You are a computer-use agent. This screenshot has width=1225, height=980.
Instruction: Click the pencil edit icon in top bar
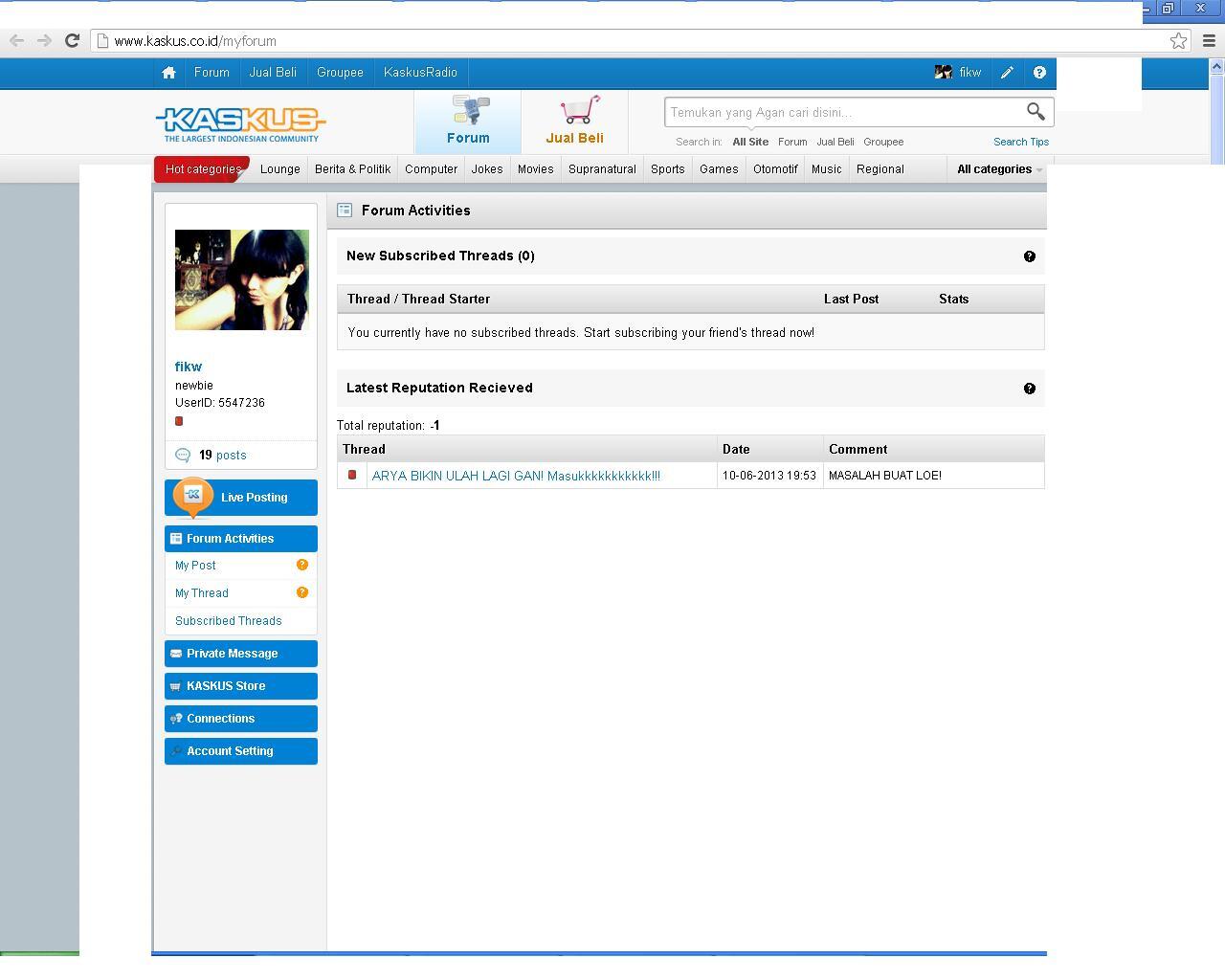pos(1007,73)
